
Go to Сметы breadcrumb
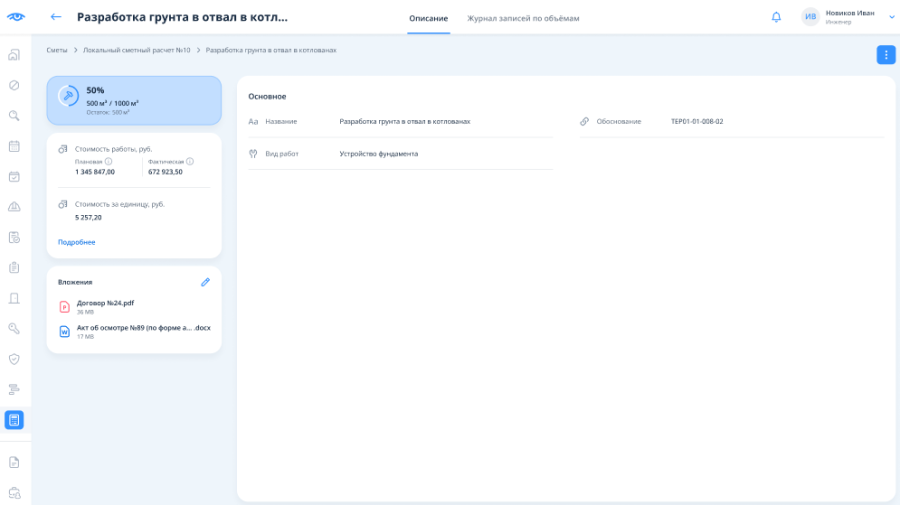[57, 50]
